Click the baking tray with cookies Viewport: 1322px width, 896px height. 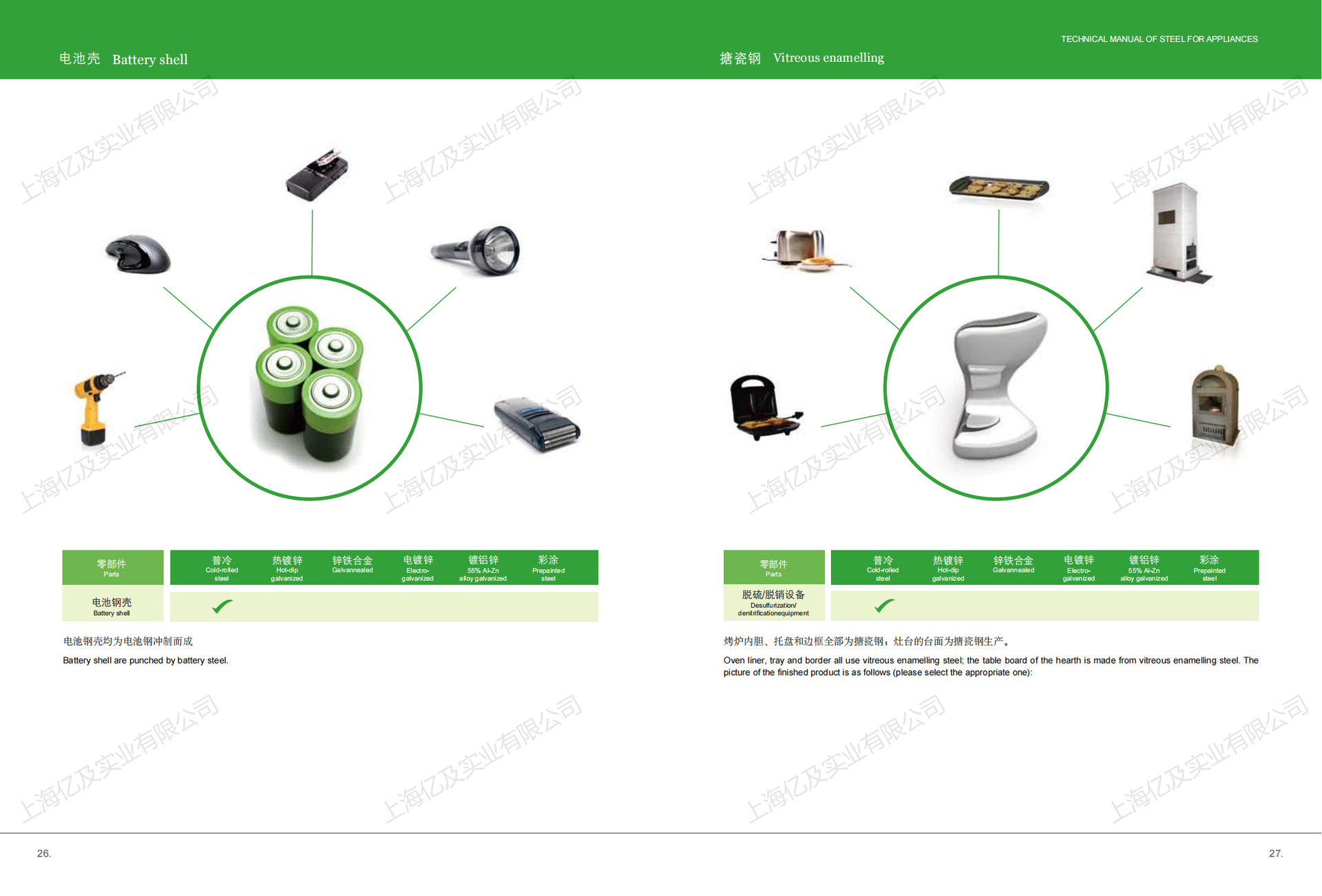tap(998, 187)
